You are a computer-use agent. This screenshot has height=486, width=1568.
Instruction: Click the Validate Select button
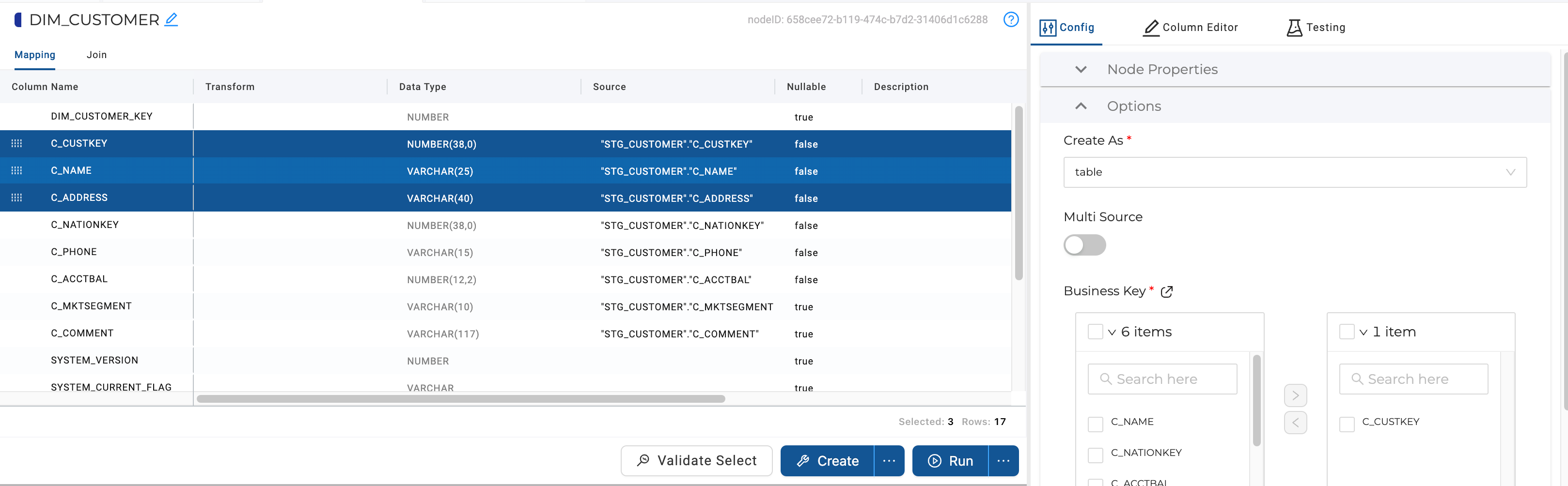tap(696, 460)
